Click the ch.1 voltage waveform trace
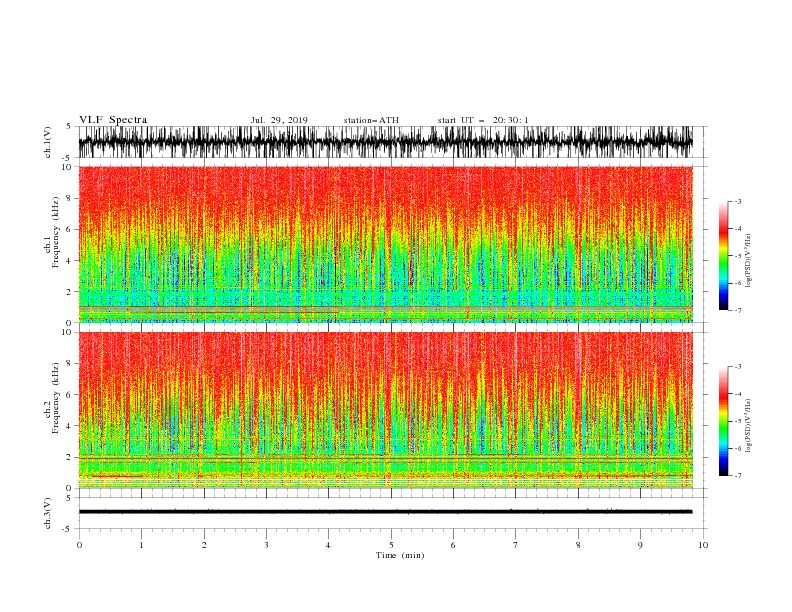Screen dimensions: 792x612 [x=385, y=142]
